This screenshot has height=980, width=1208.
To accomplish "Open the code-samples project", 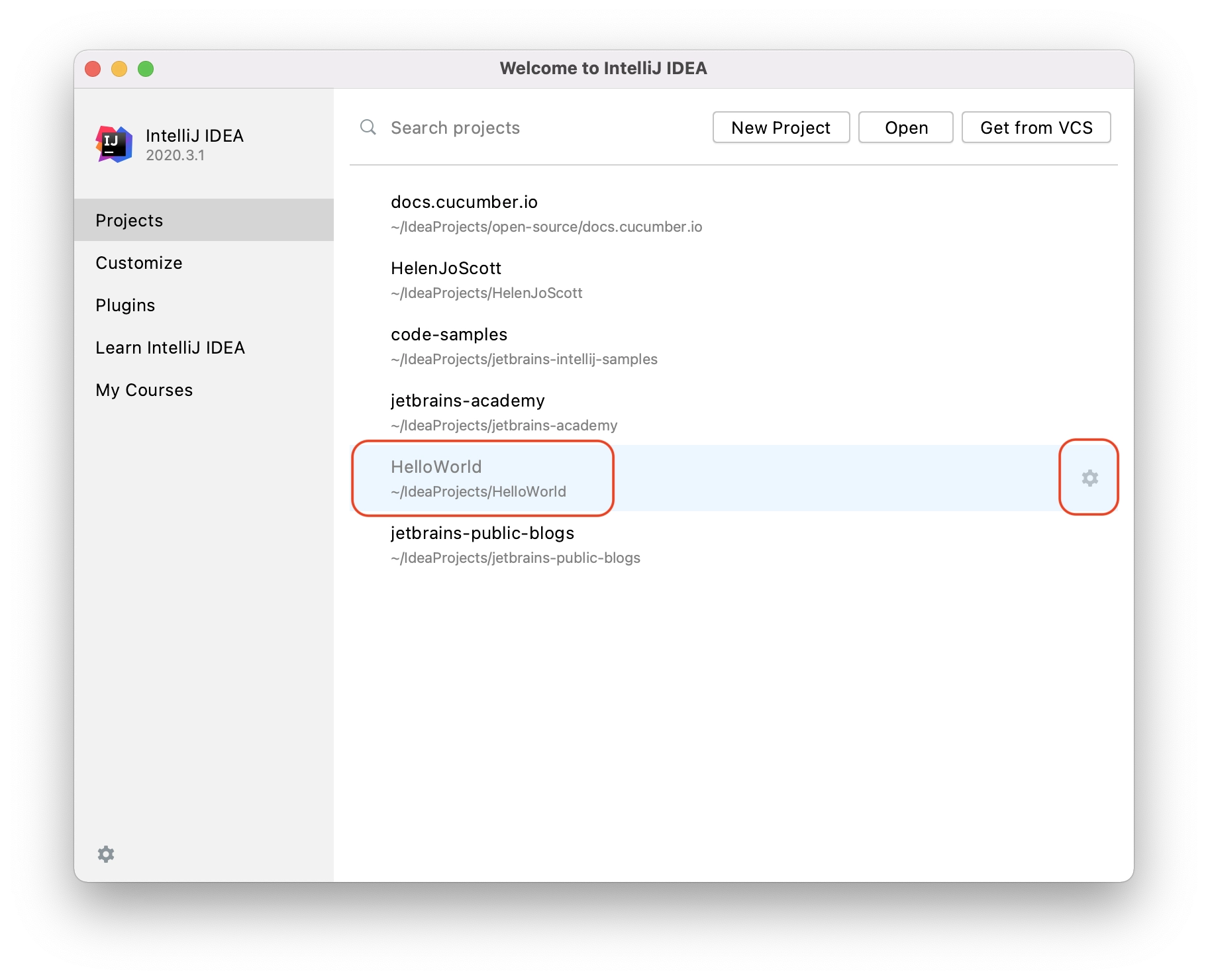I will [x=734, y=346].
